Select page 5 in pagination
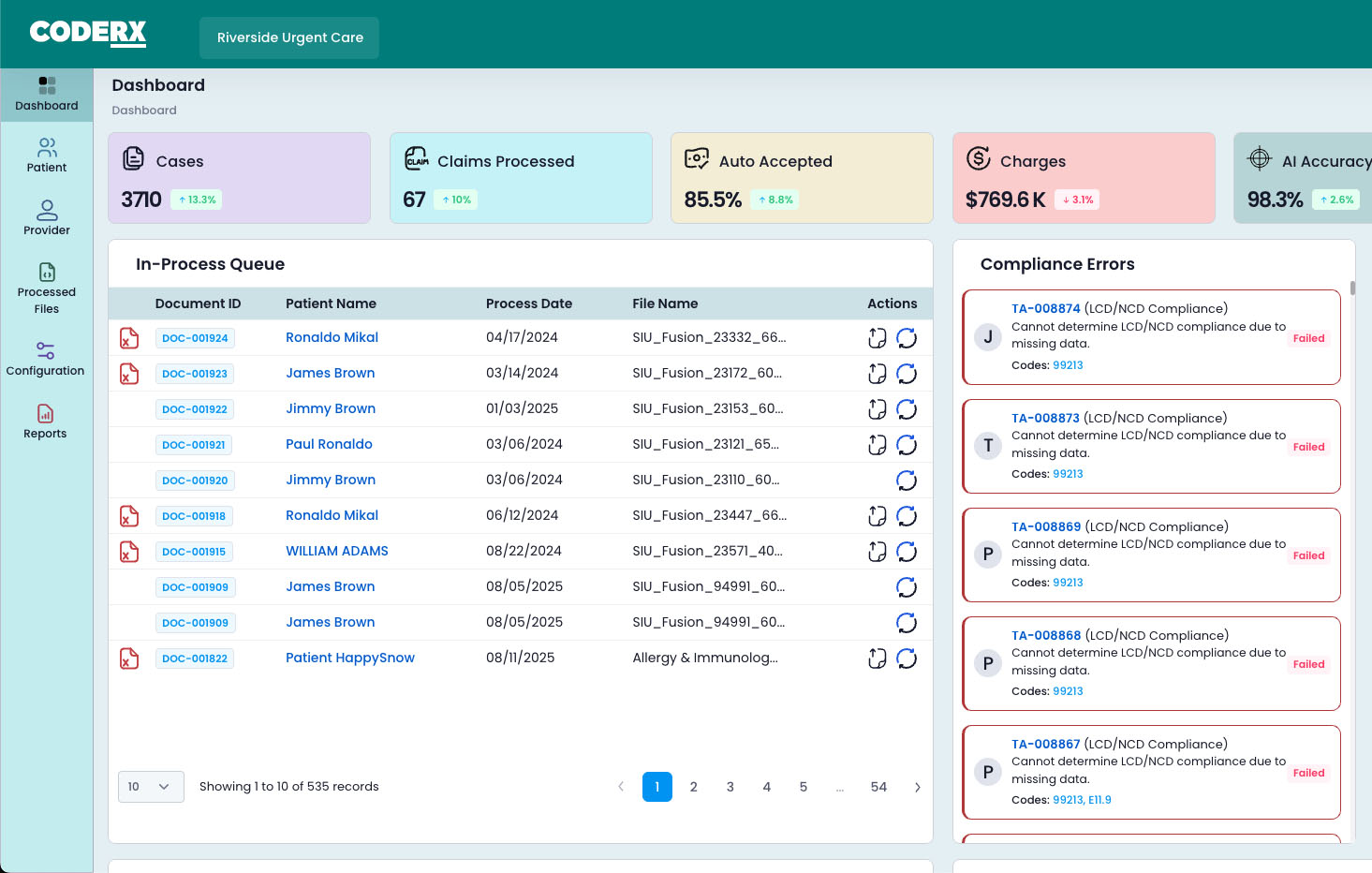The image size is (1372, 873). 804,787
